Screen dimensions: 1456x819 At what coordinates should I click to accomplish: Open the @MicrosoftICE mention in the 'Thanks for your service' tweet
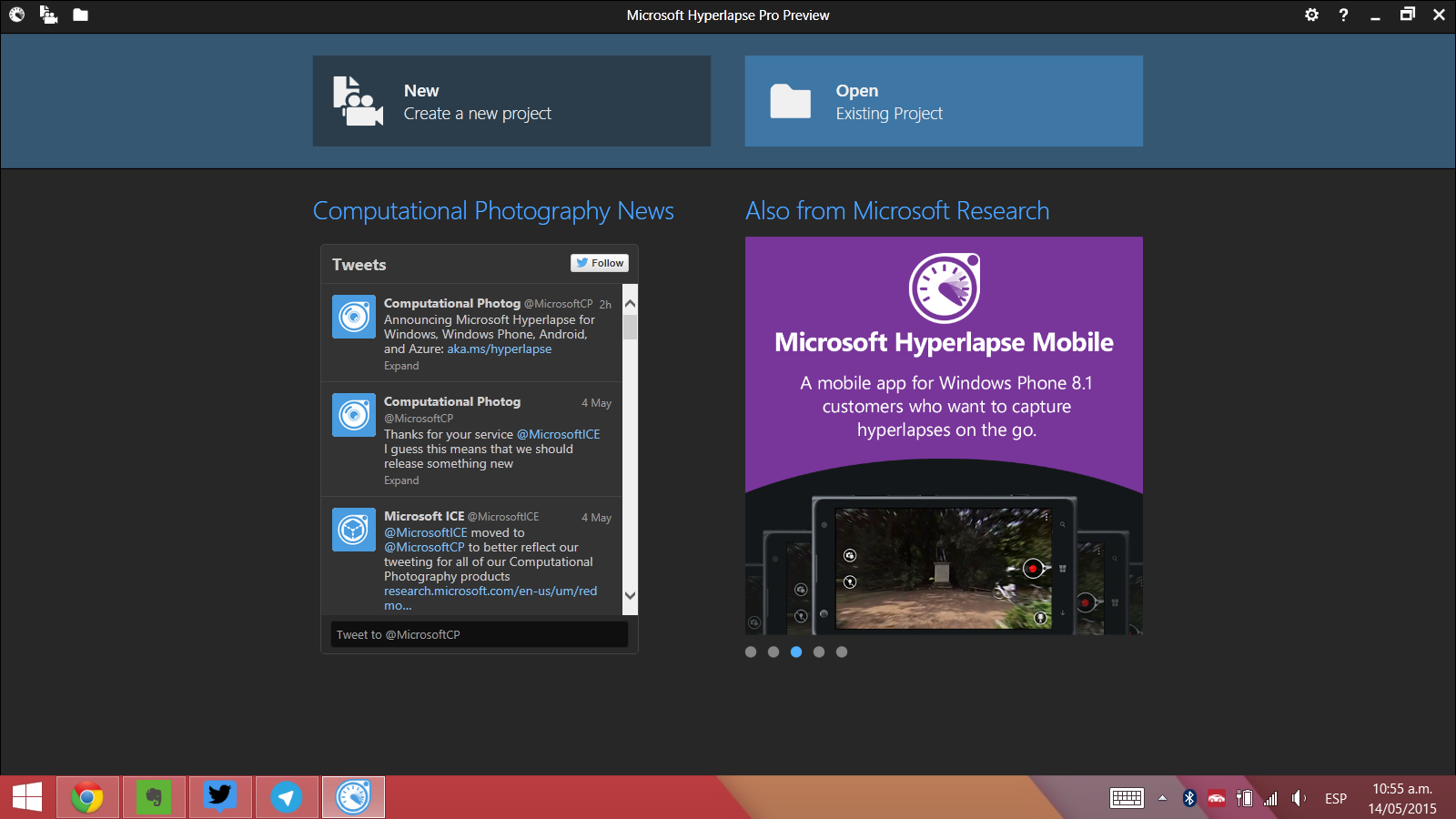click(x=558, y=435)
